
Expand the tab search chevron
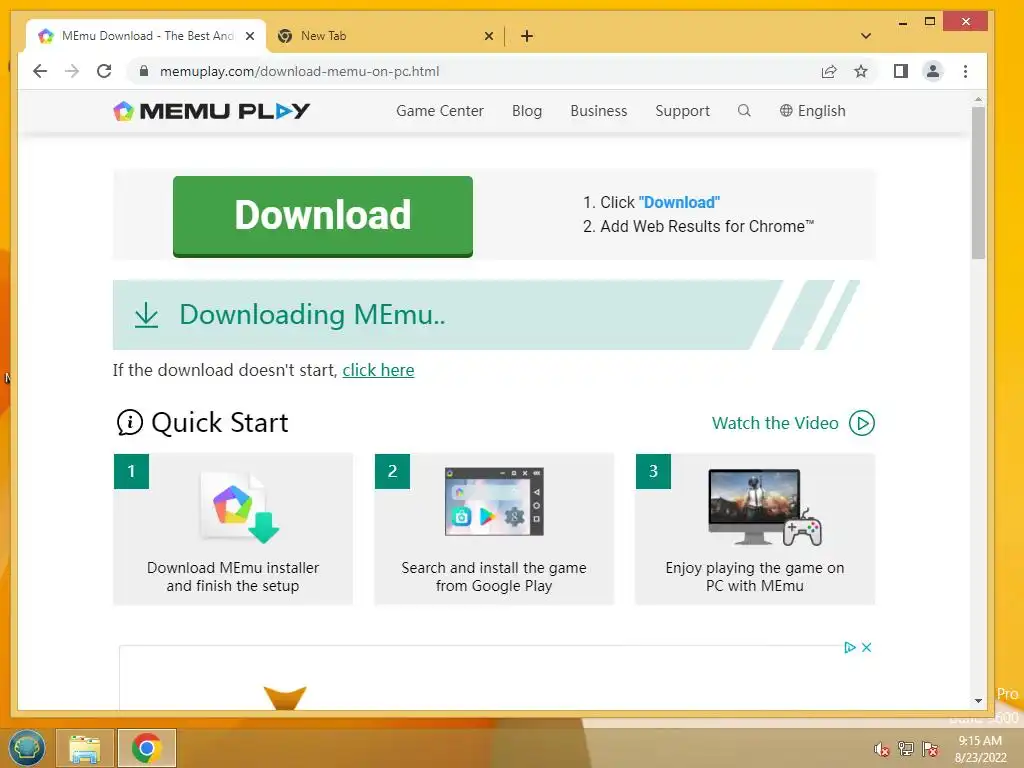coord(866,36)
